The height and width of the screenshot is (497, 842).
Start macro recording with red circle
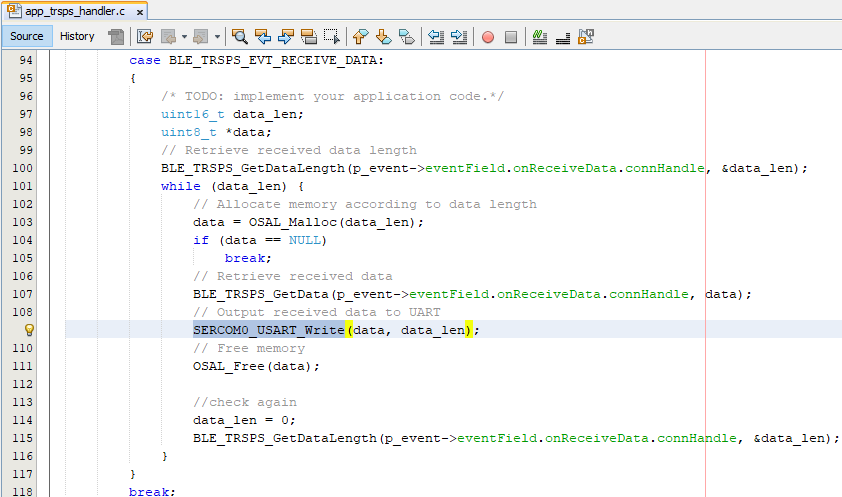[x=488, y=37]
